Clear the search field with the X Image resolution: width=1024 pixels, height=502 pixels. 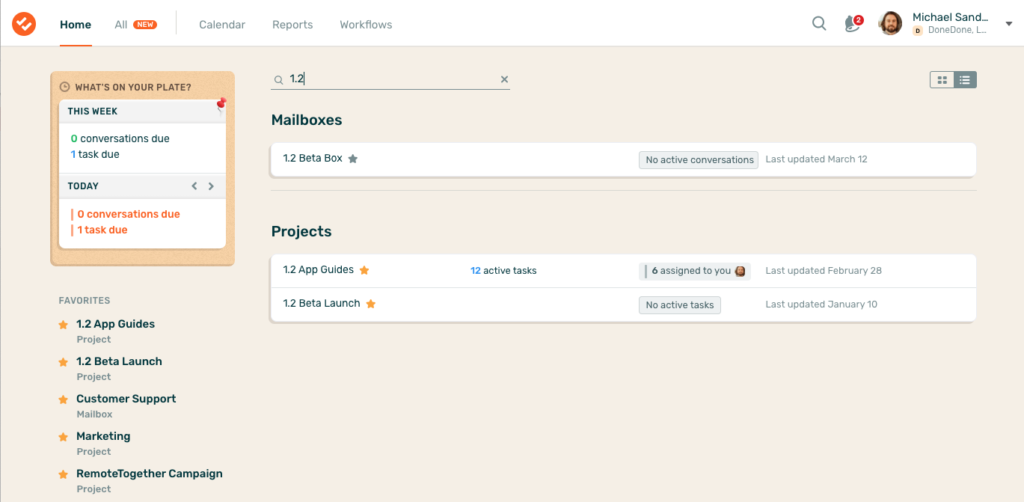coord(504,80)
